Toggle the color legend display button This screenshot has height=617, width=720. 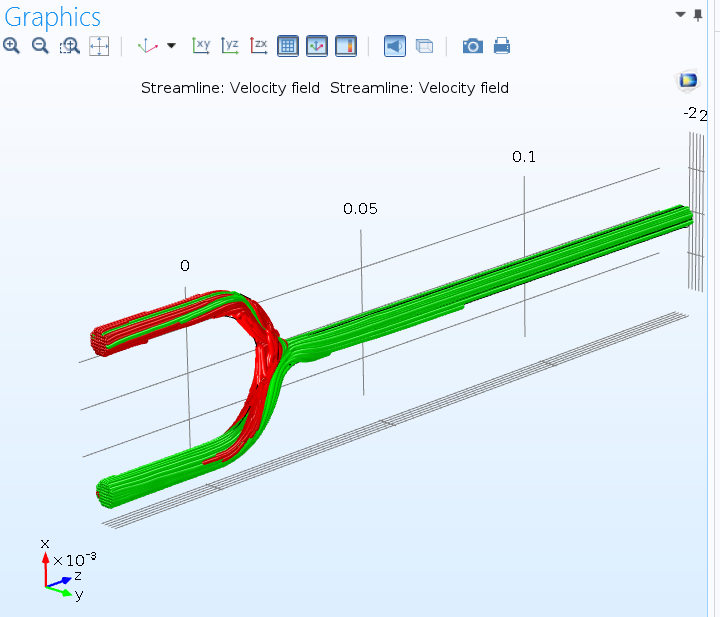[x=346, y=46]
